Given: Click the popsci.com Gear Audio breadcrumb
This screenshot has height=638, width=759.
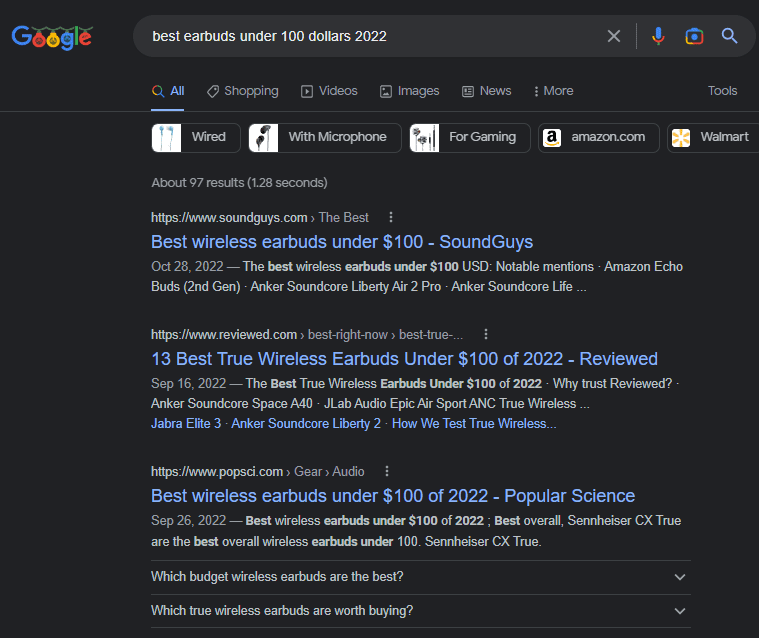Looking at the screenshot, I should coord(258,471).
